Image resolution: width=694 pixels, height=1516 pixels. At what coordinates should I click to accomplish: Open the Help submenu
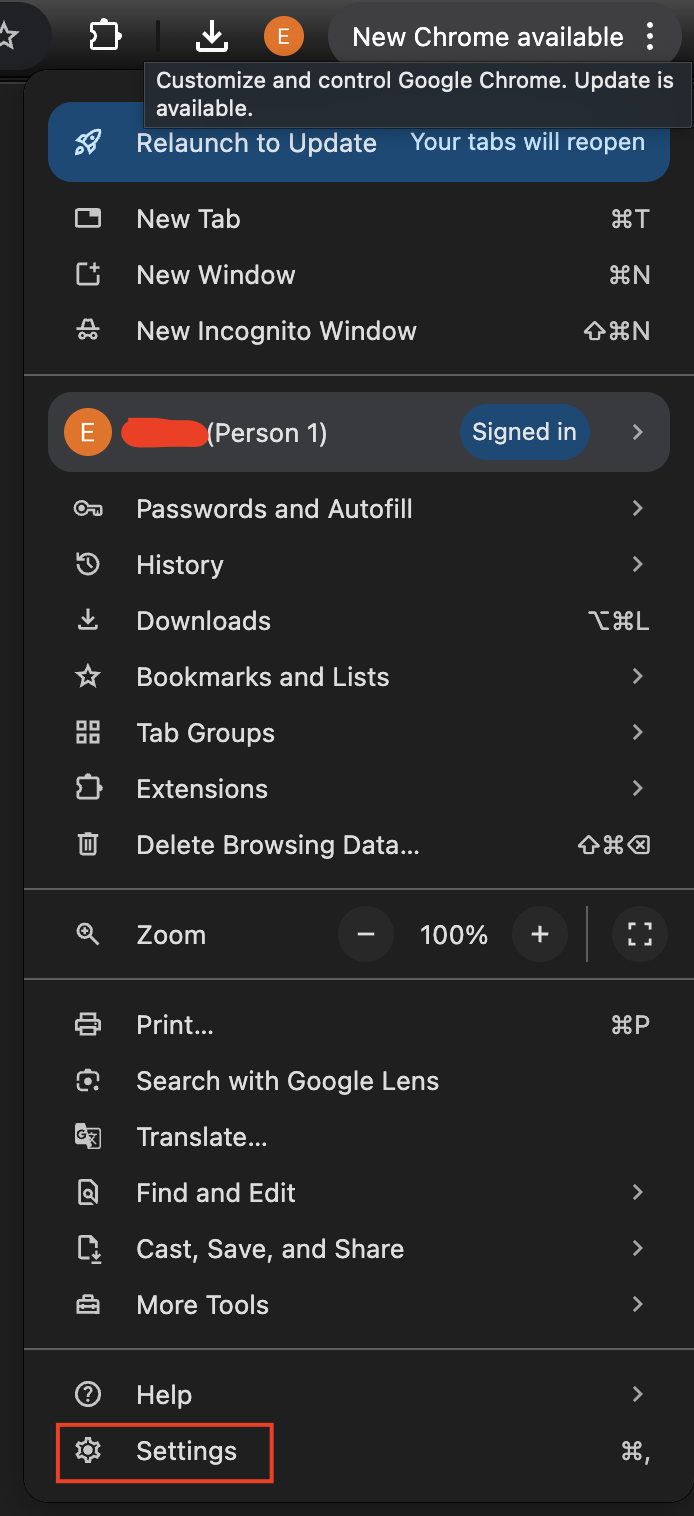click(638, 1394)
